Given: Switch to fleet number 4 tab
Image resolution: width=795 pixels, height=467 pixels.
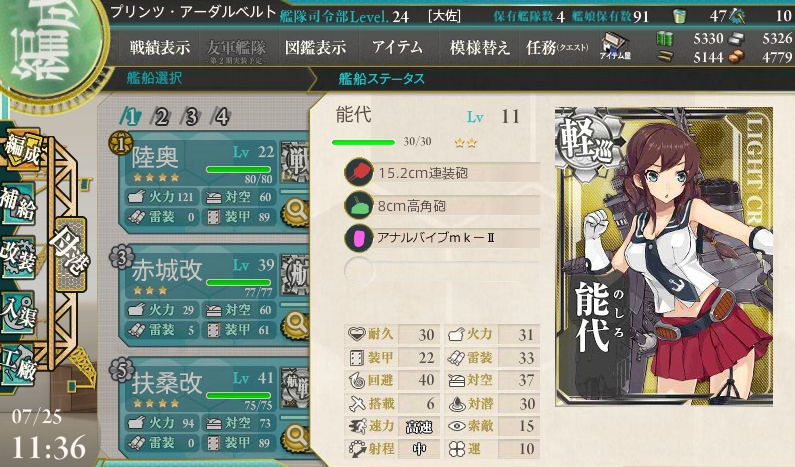Looking at the screenshot, I should (x=221, y=117).
